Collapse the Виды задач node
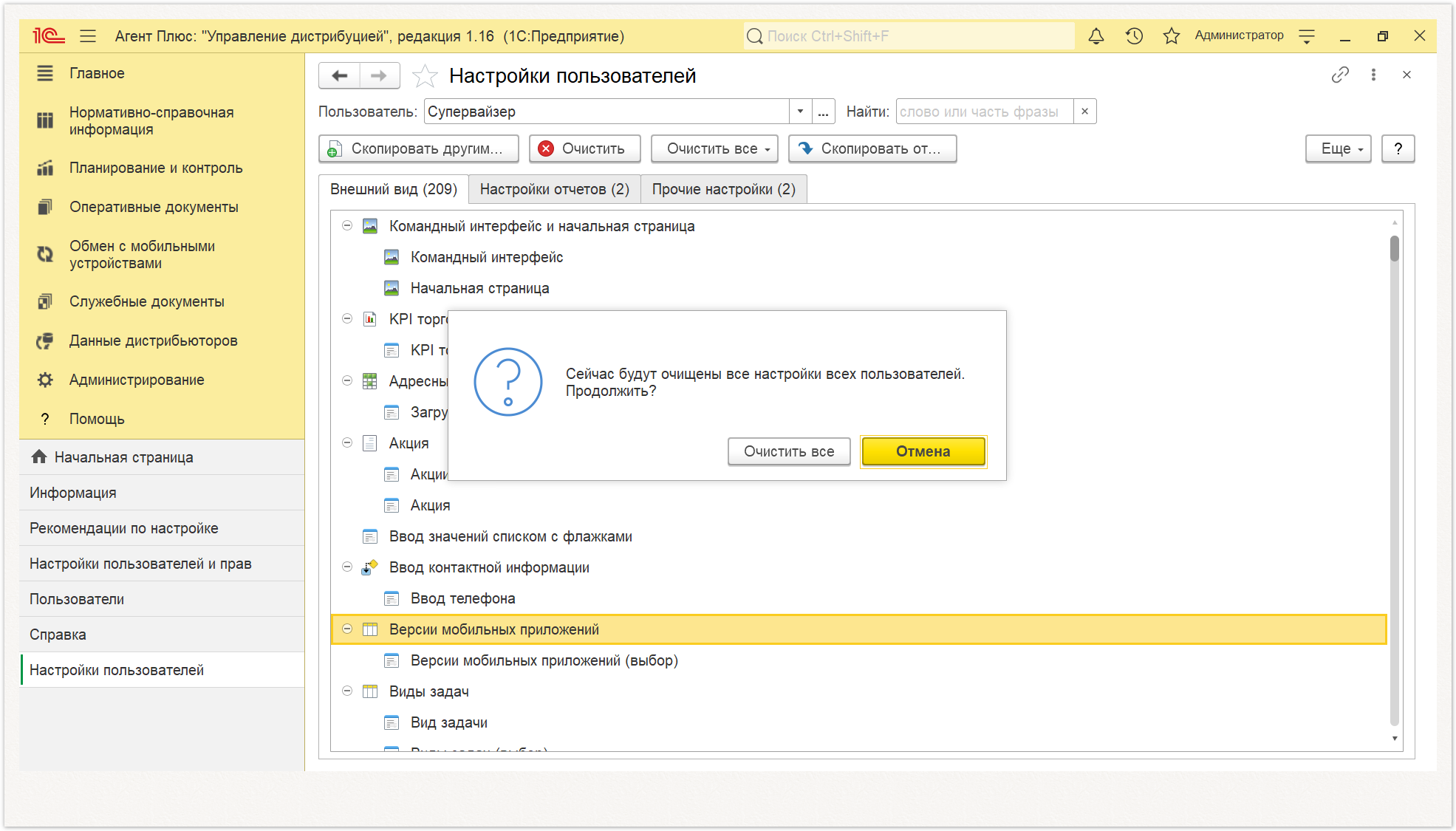 347,691
